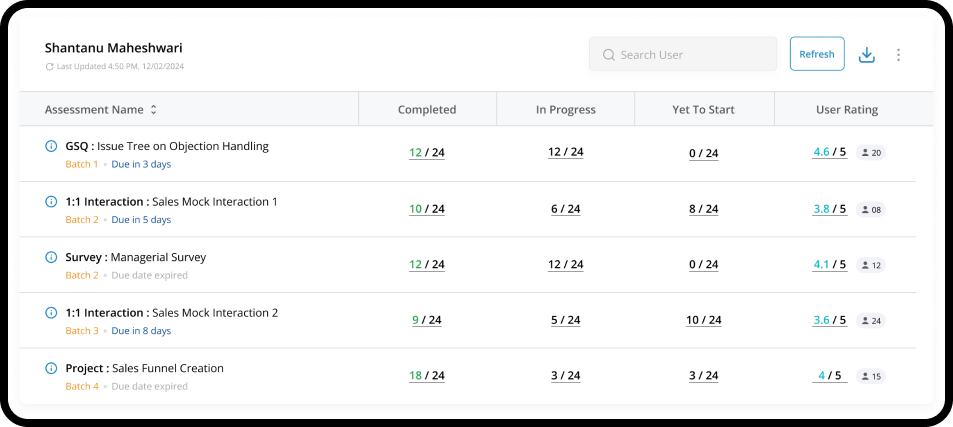This screenshot has height=427, width=953.
Task: Click the 20 raters badge for GSQ row
Action: point(871,153)
